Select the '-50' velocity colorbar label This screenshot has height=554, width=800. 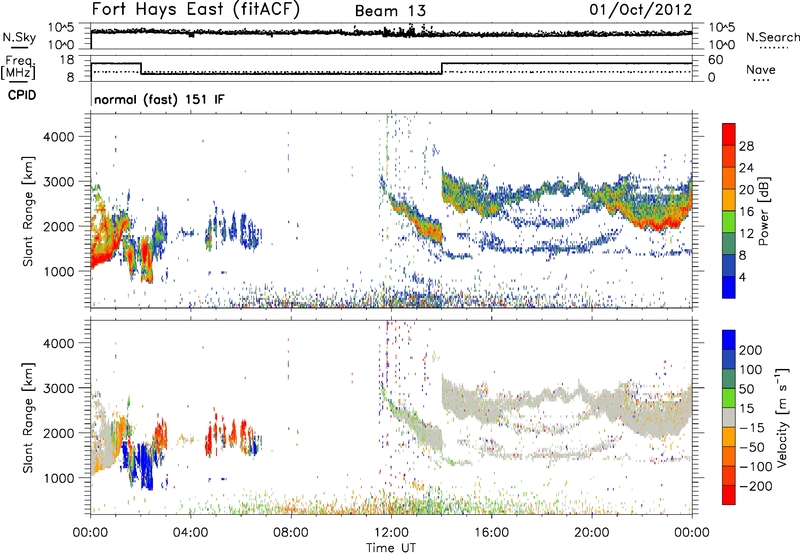point(751,447)
